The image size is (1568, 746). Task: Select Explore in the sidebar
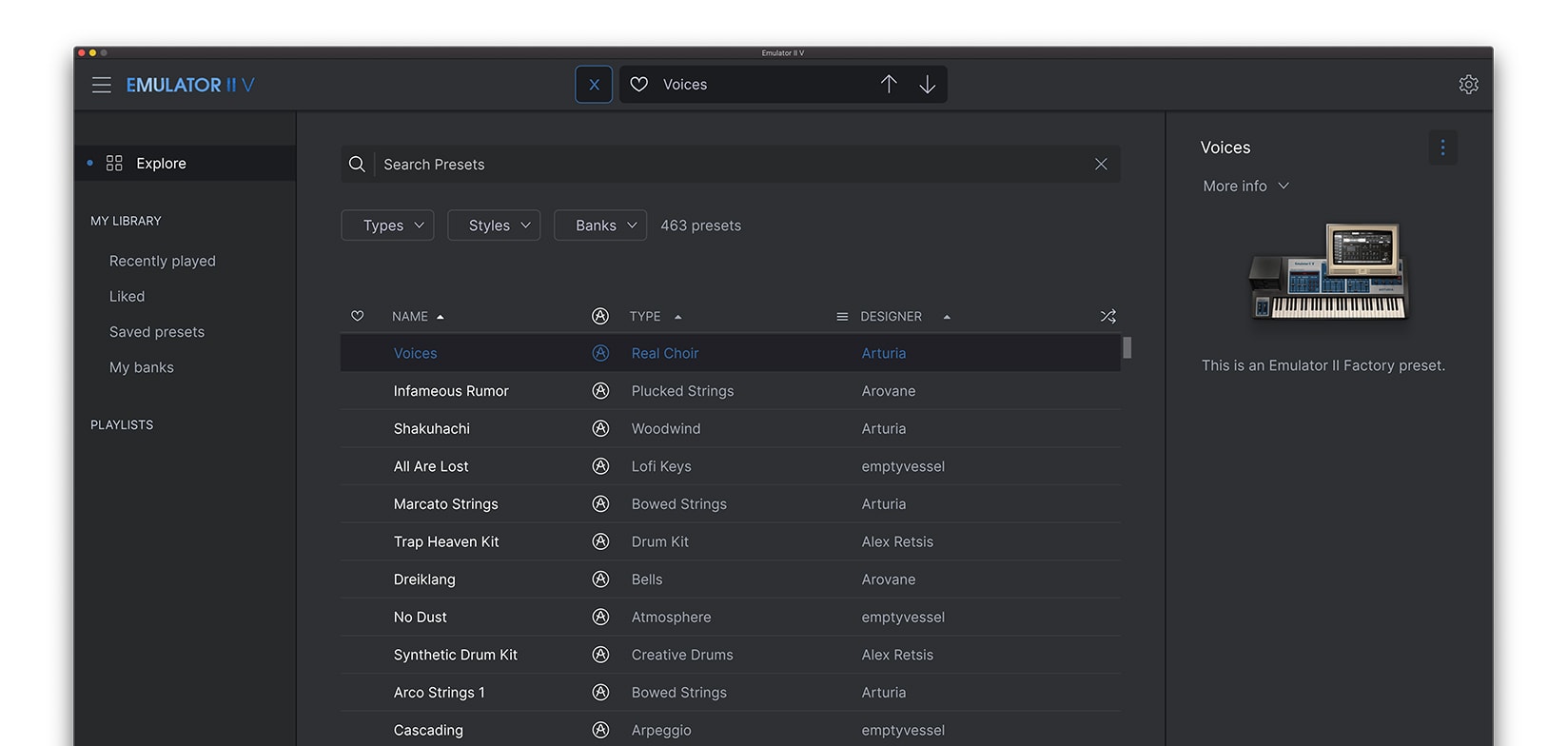[161, 164]
